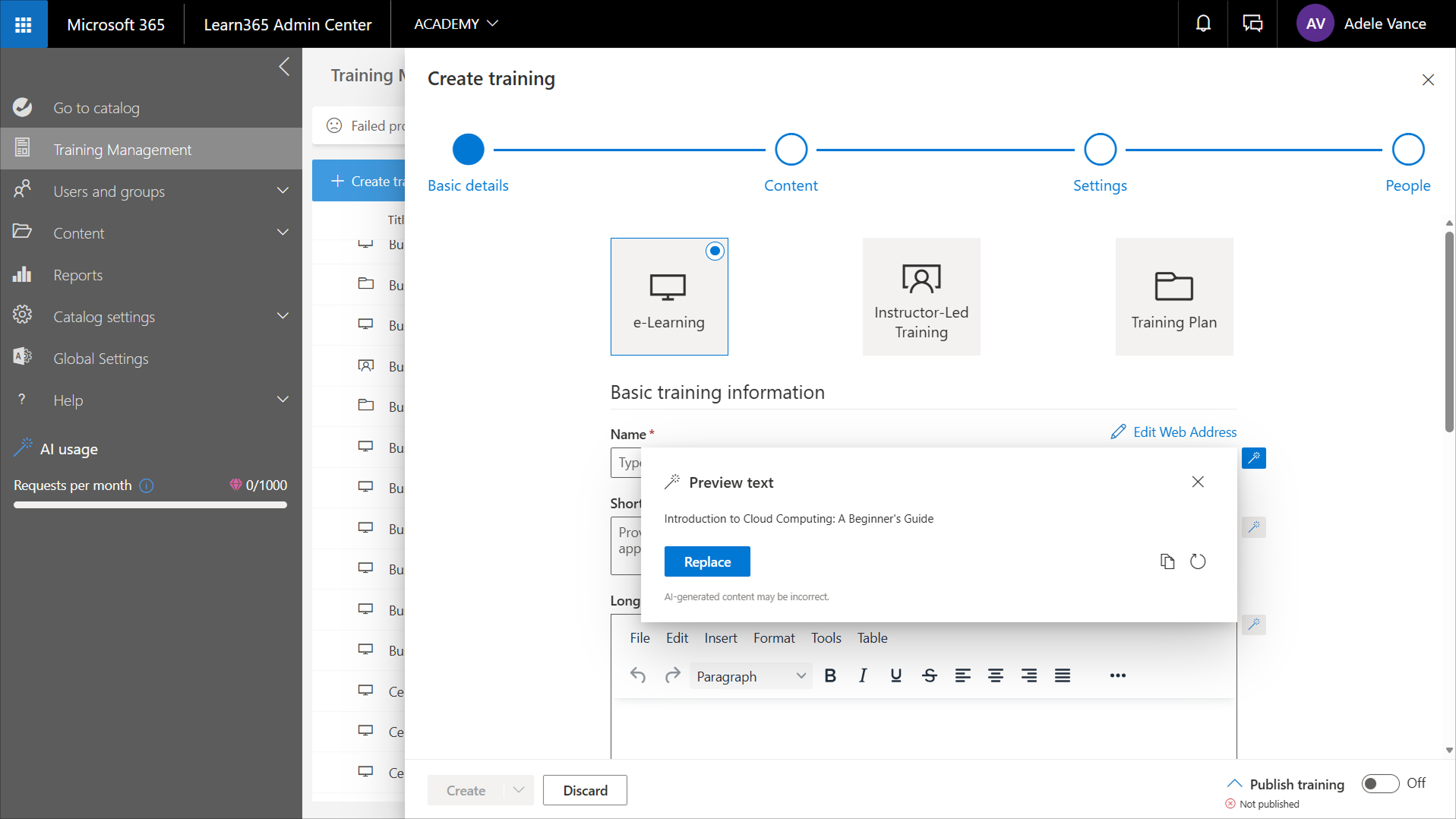This screenshot has width=1456, height=819.
Task: Click the Replace button
Action: (706, 561)
